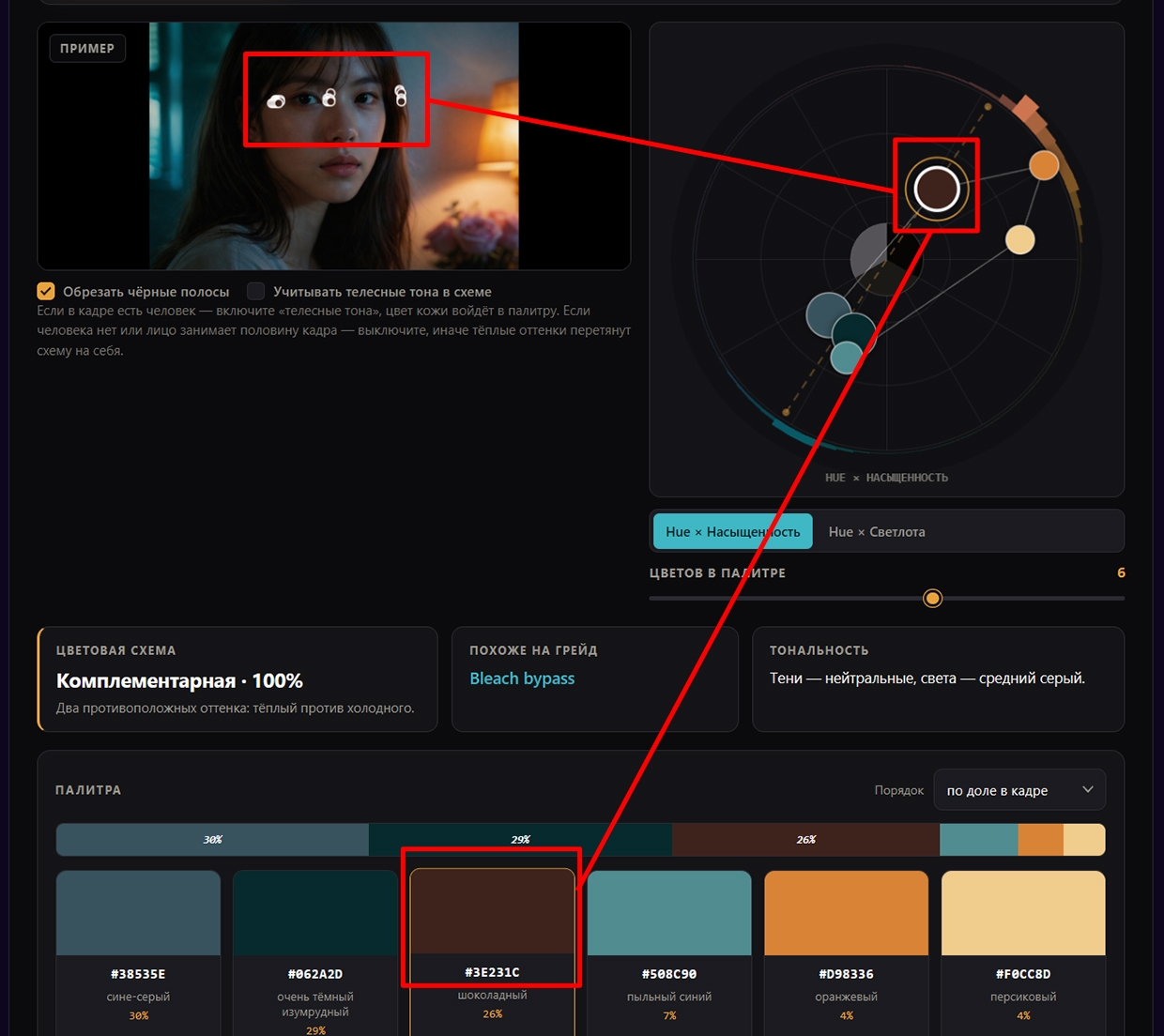This screenshot has width=1164, height=1036.
Task: Select the peach dot on the color wheel
Action: 1020,239
